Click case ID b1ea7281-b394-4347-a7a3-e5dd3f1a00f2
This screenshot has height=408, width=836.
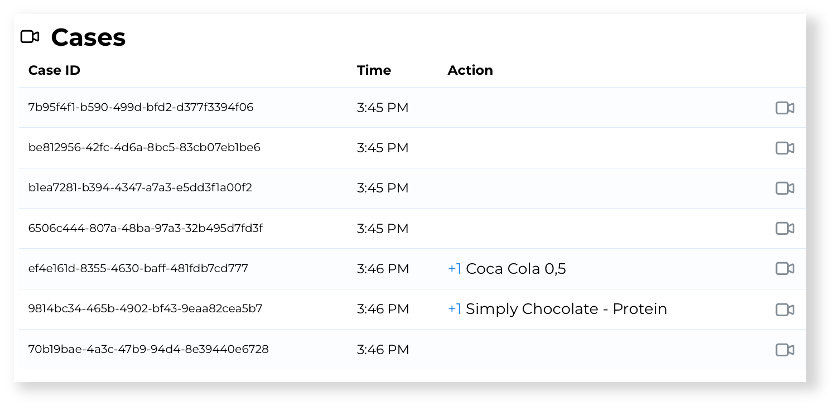coord(140,187)
